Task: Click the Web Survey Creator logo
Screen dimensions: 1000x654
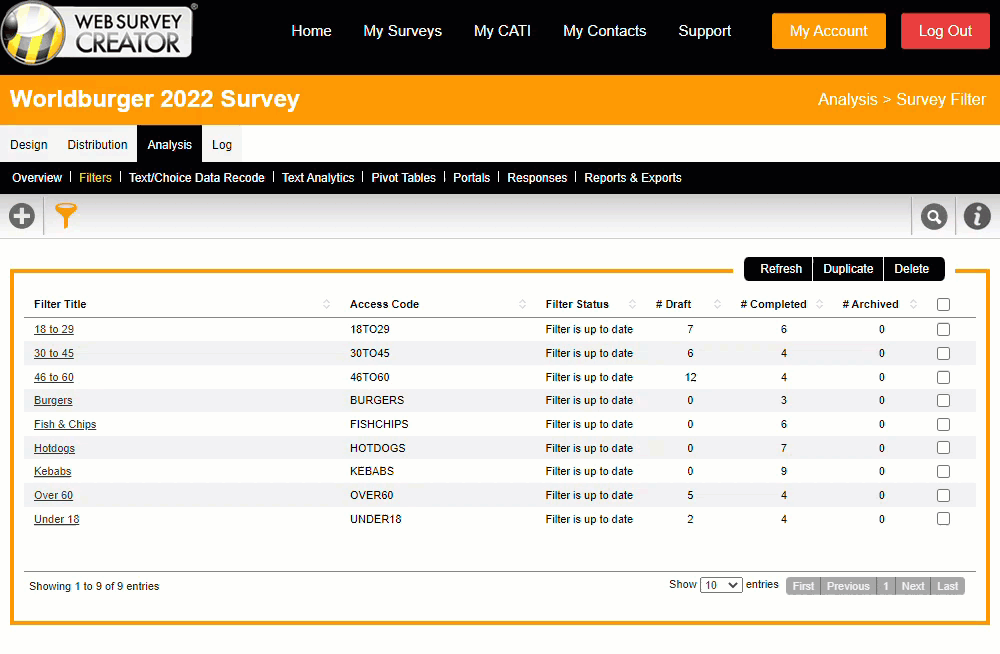Action: coord(98,30)
